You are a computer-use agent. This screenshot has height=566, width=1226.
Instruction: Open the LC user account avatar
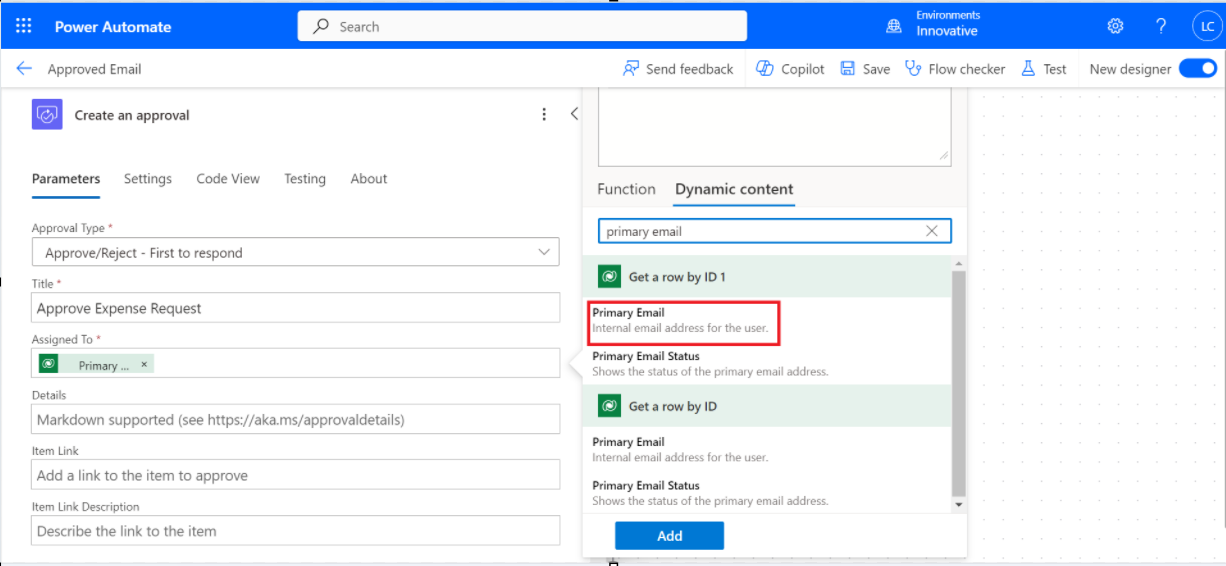point(1205,27)
